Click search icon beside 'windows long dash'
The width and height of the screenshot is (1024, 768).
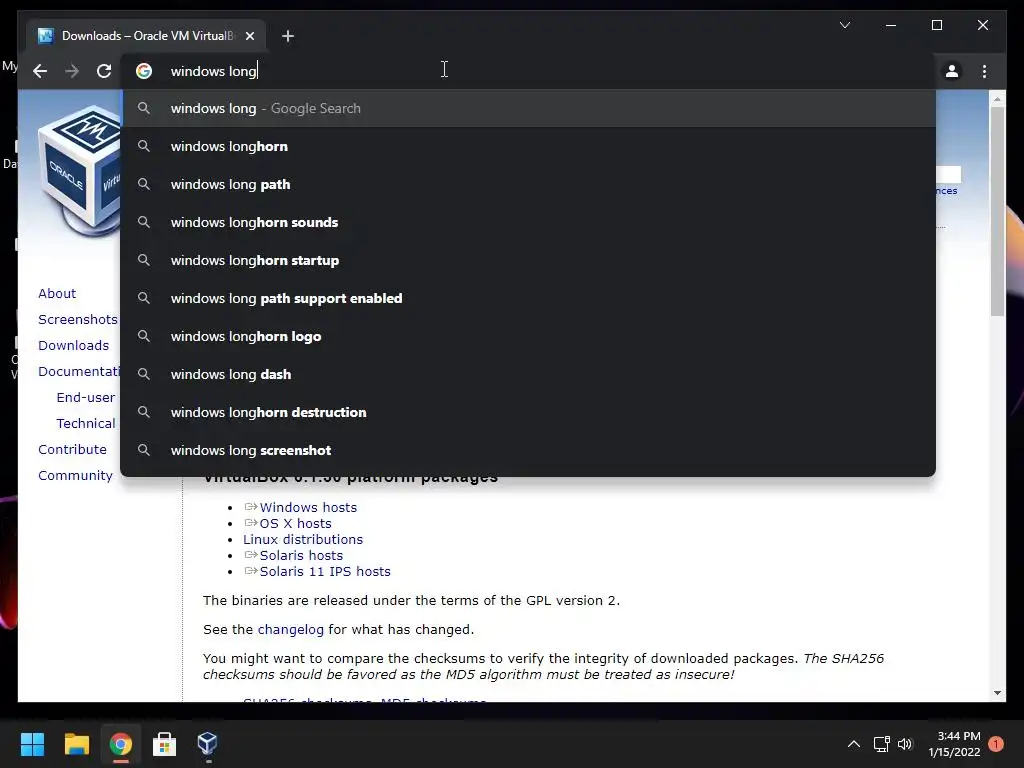click(x=144, y=374)
